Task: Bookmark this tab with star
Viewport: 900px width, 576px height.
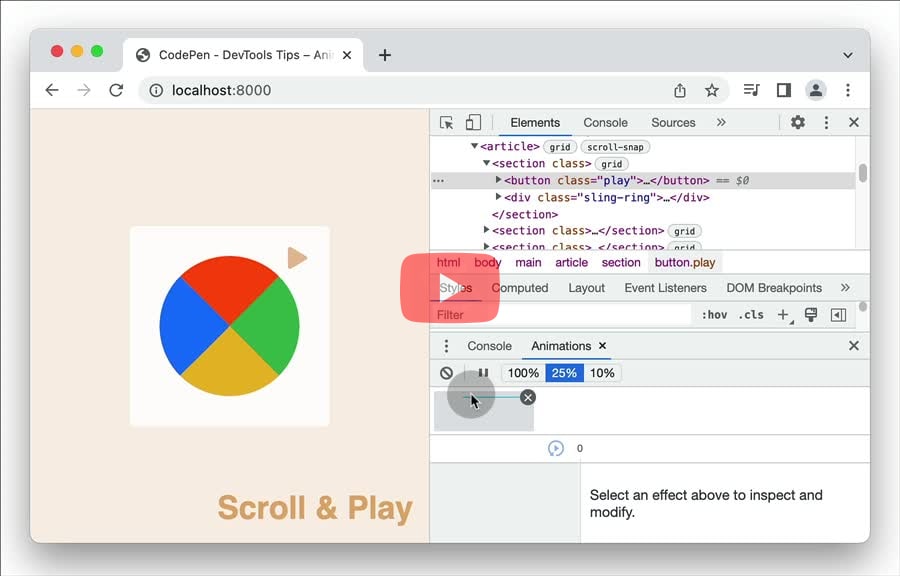Action: tap(712, 90)
